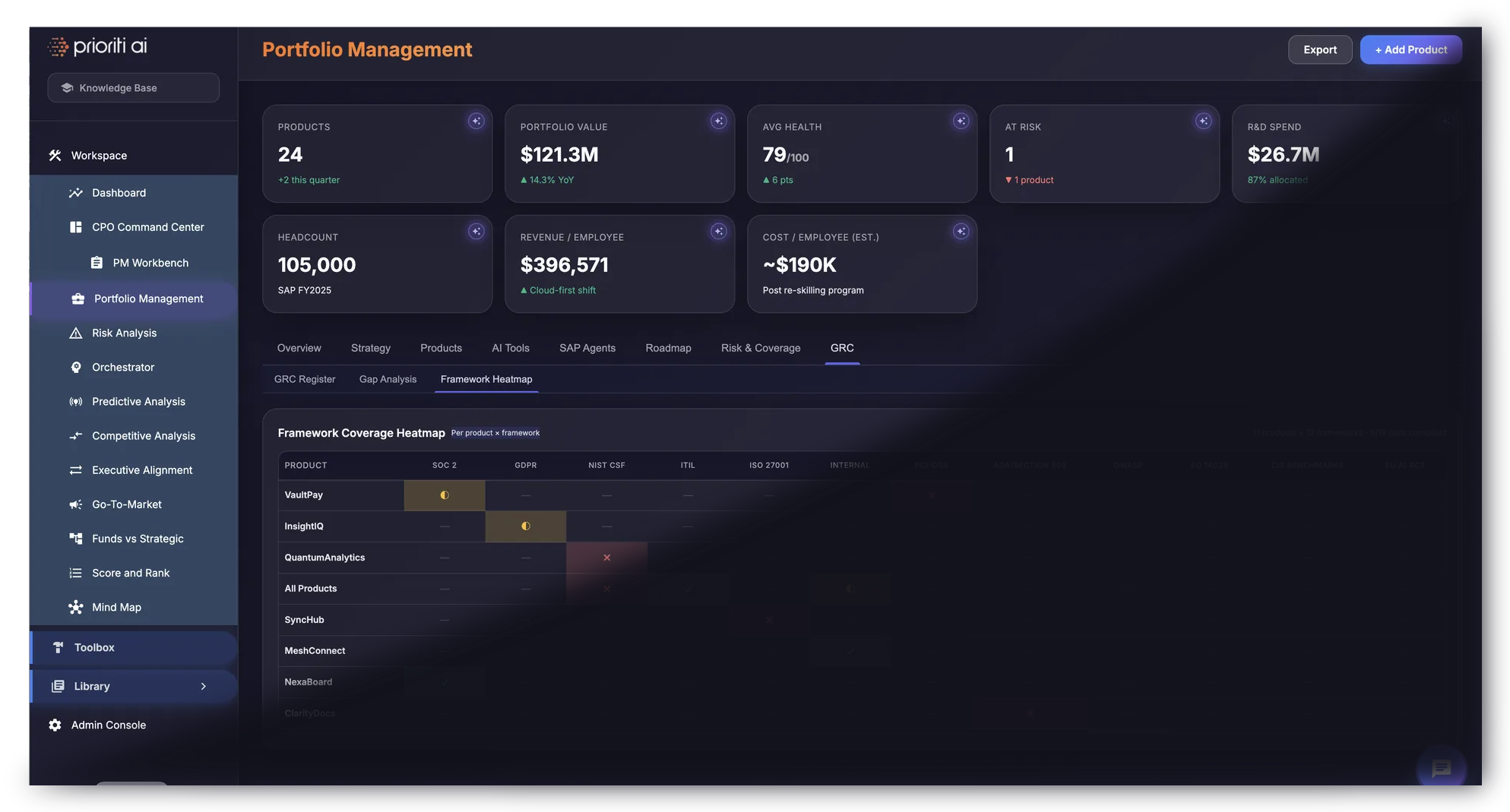Switch to the Strategy tab
Viewport: 1510px width, 812px height.
coord(371,348)
